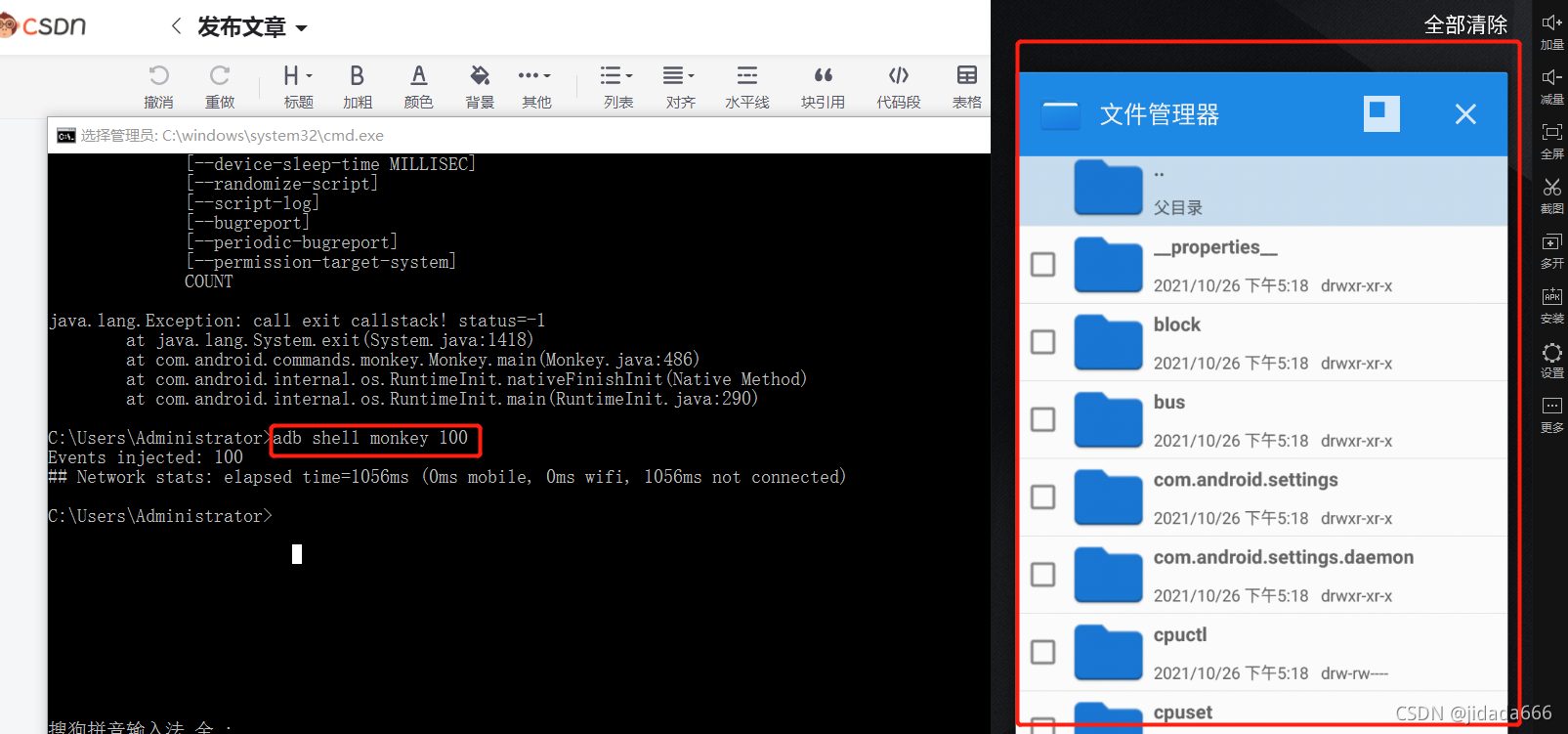The image size is (1568, 734).
Task: Click the 'java.lang.Exception' error line
Action: click(x=297, y=321)
